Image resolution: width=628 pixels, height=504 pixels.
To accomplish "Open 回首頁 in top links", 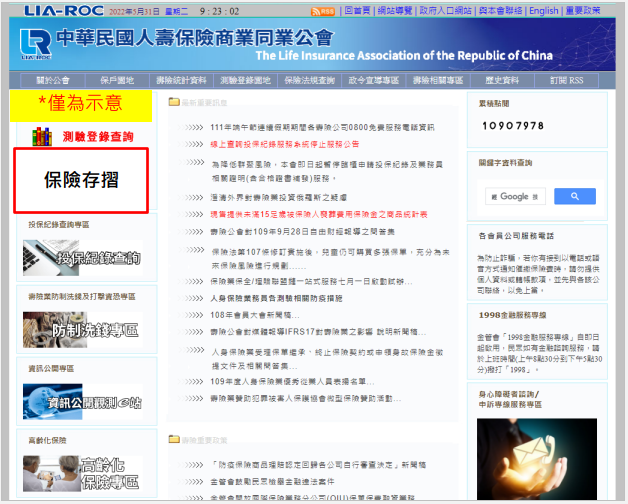I will [357, 11].
